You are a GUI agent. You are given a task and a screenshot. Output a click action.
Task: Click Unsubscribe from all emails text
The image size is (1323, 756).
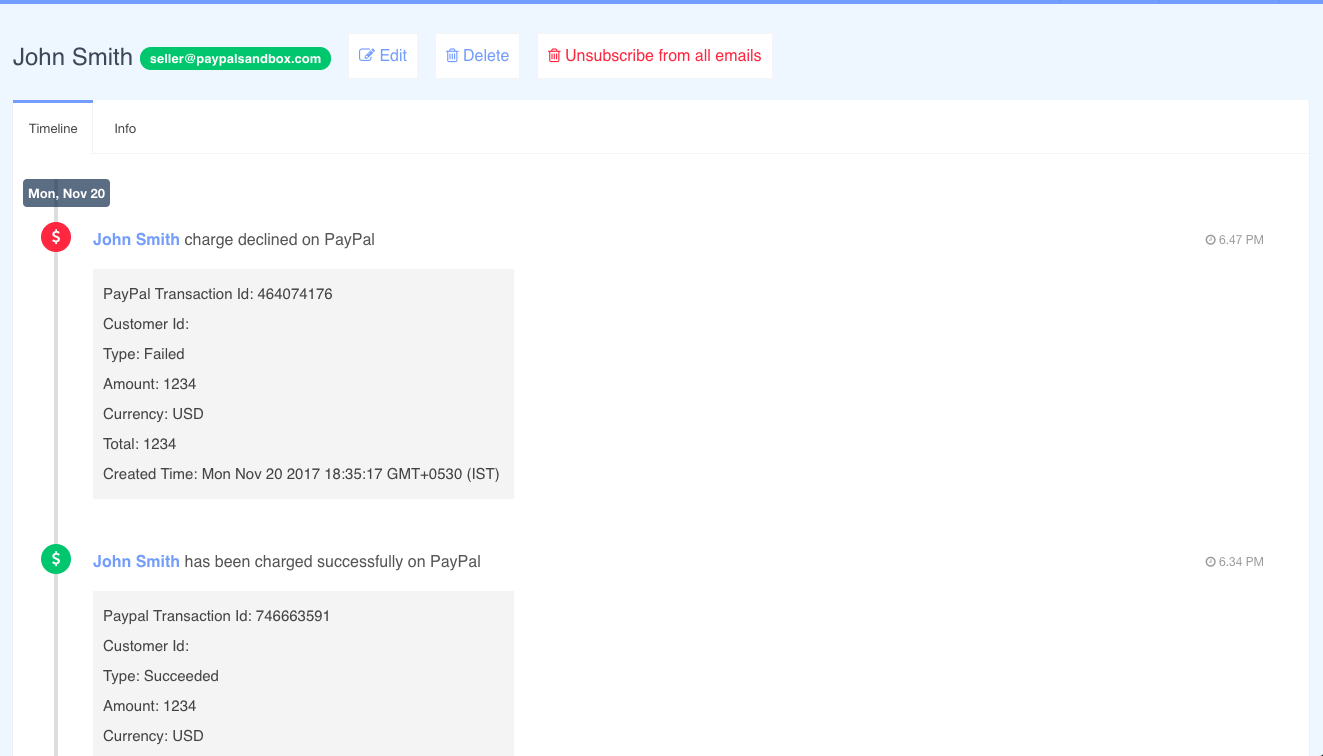[x=663, y=56]
